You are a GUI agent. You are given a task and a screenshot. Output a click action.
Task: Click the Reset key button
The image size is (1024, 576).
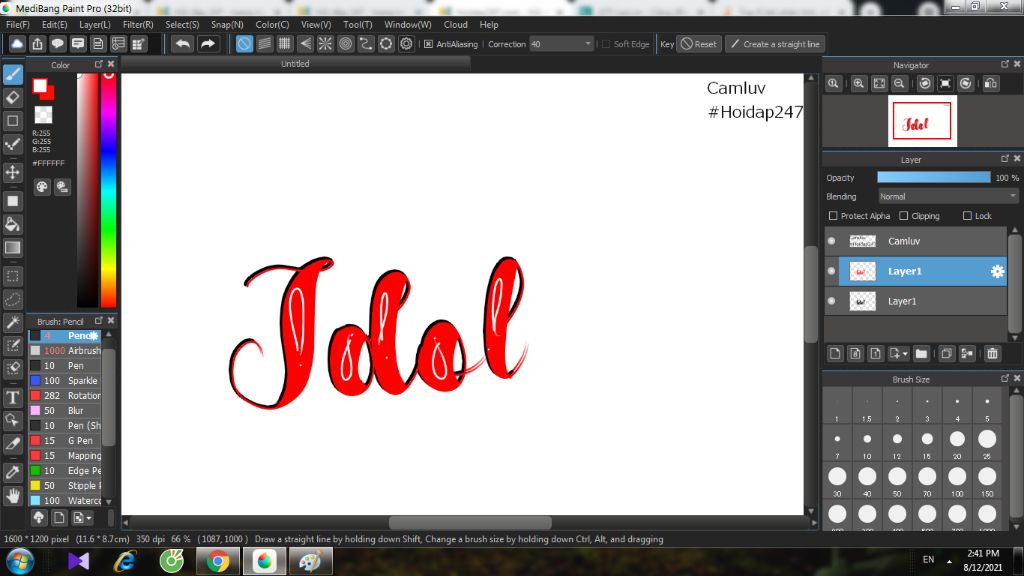click(x=699, y=44)
